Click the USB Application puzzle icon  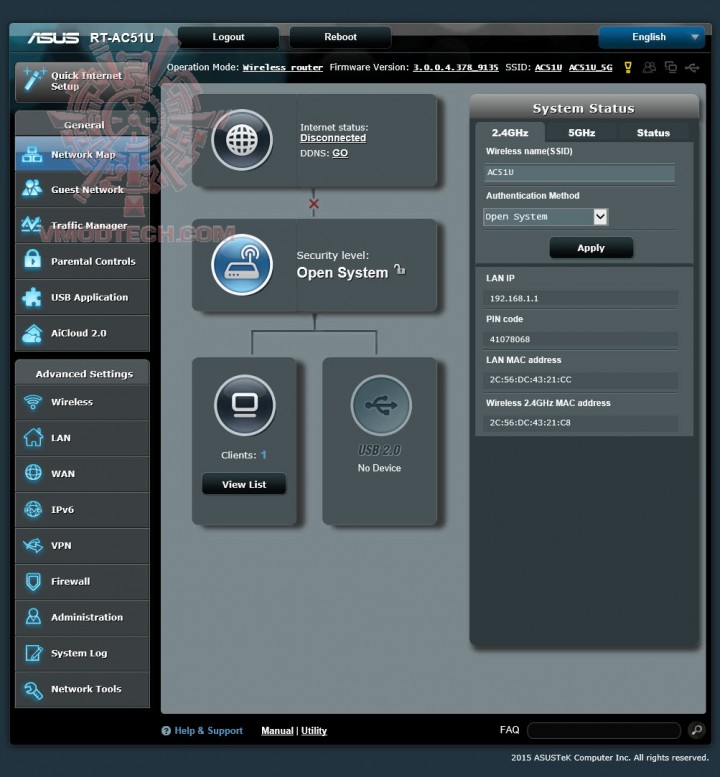(32, 297)
